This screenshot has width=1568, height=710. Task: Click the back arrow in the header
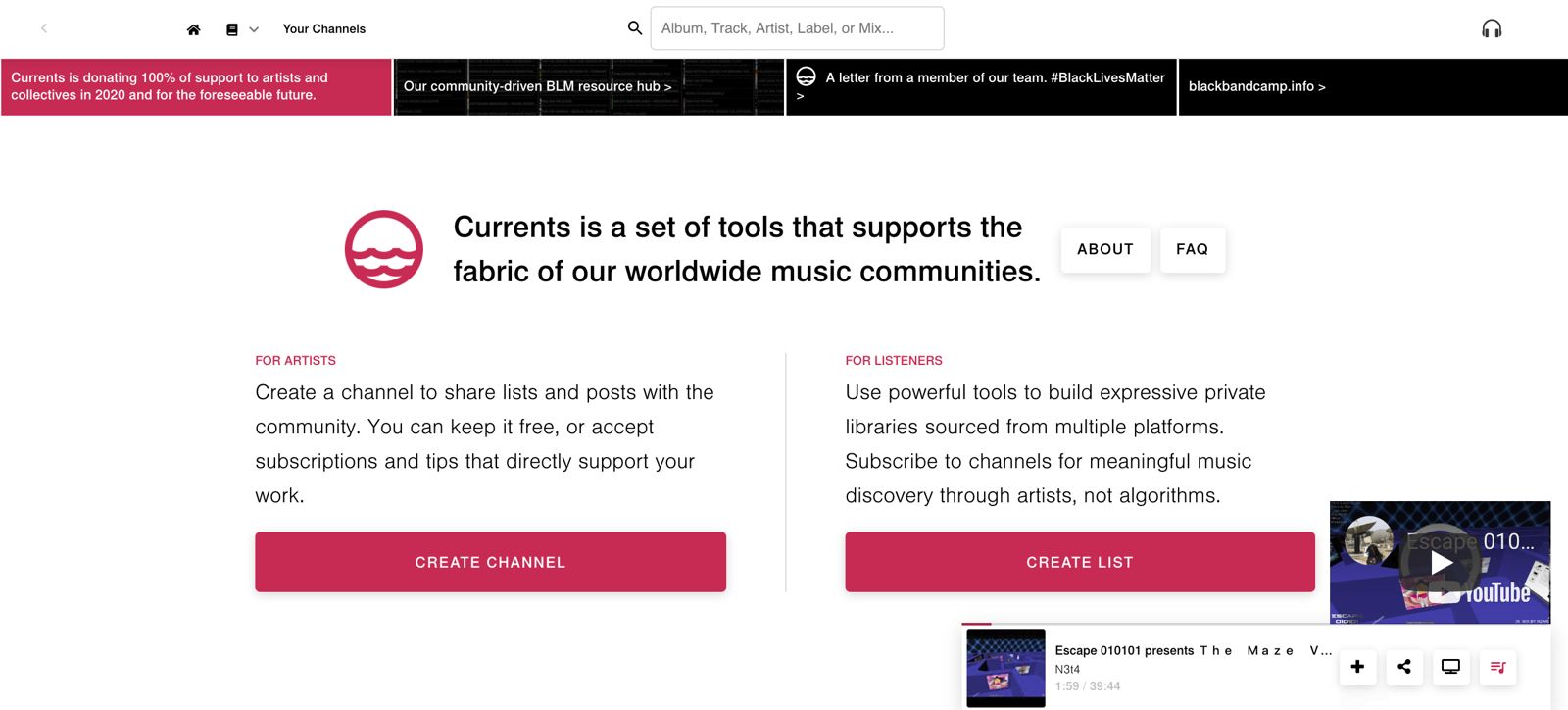point(44,28)
